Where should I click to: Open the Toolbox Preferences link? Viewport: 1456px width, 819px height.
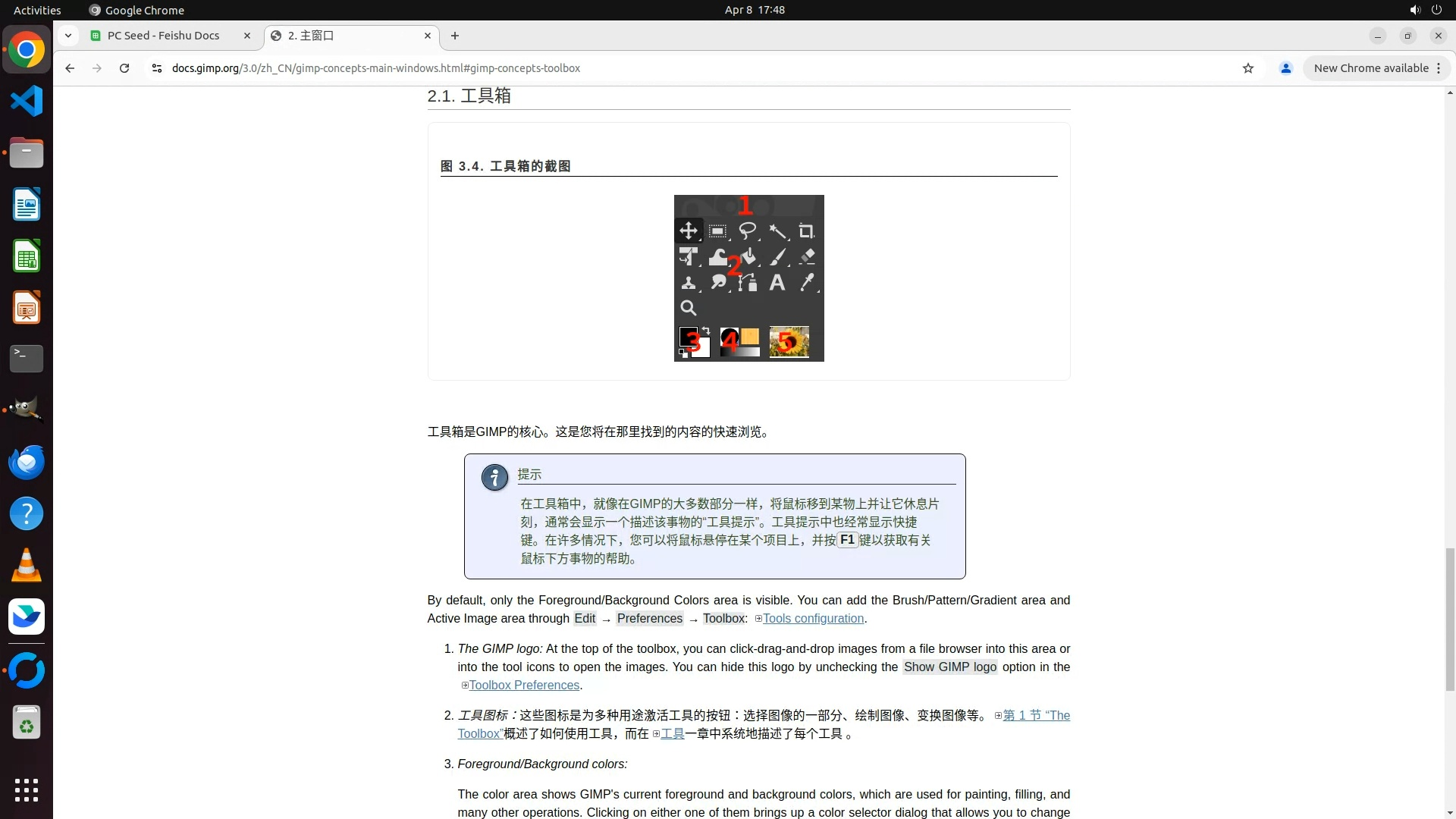(x=524, y=686)
